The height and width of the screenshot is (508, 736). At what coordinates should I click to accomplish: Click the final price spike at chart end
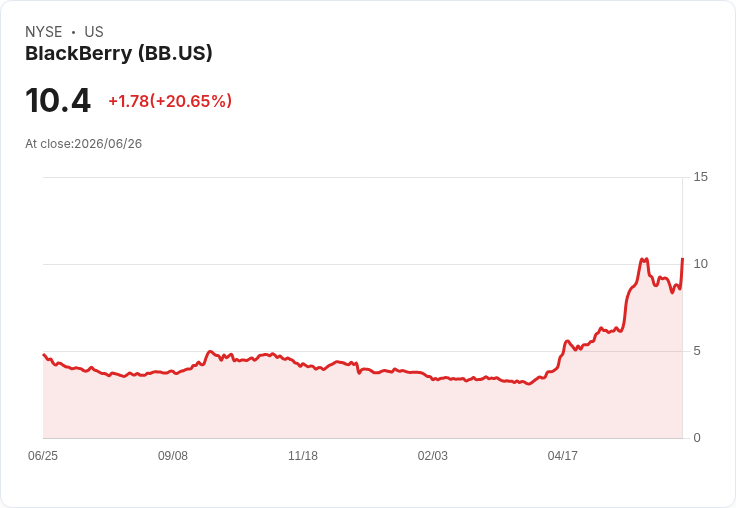pyautogui.click(x=682, y=260)
